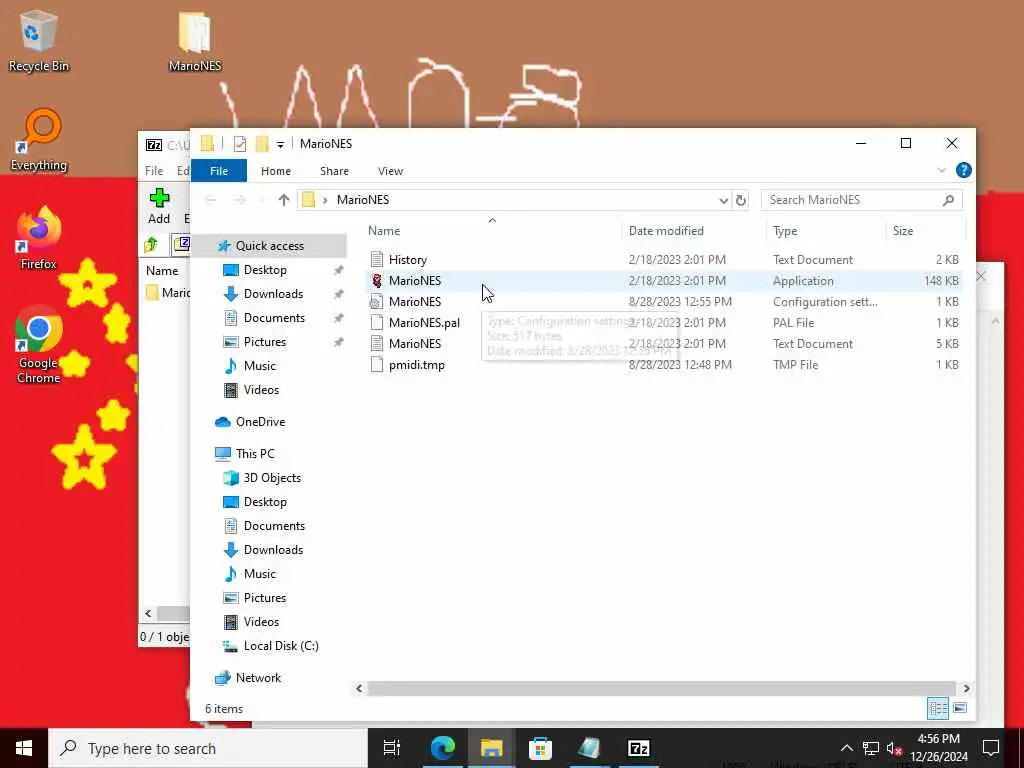Viewport: 1024px width, 768px height.
Task: Launch the Firefox desktop shortcut
Action: (39, 238)
